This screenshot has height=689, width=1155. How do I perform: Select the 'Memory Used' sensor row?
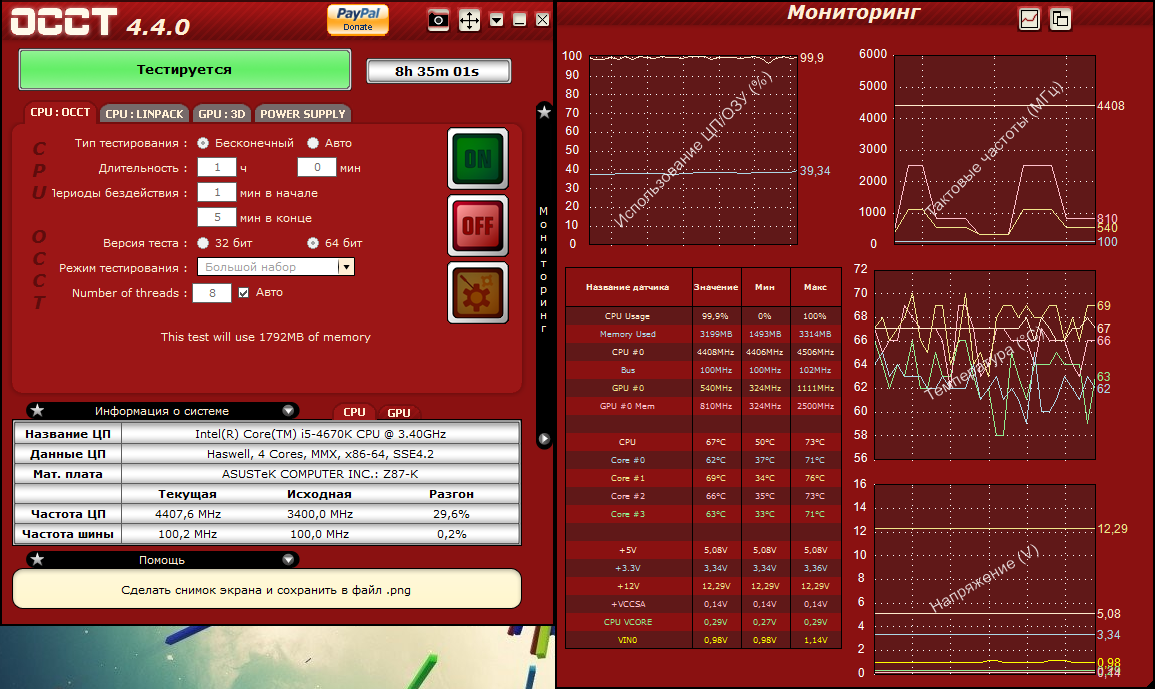(x=703, y=334)
